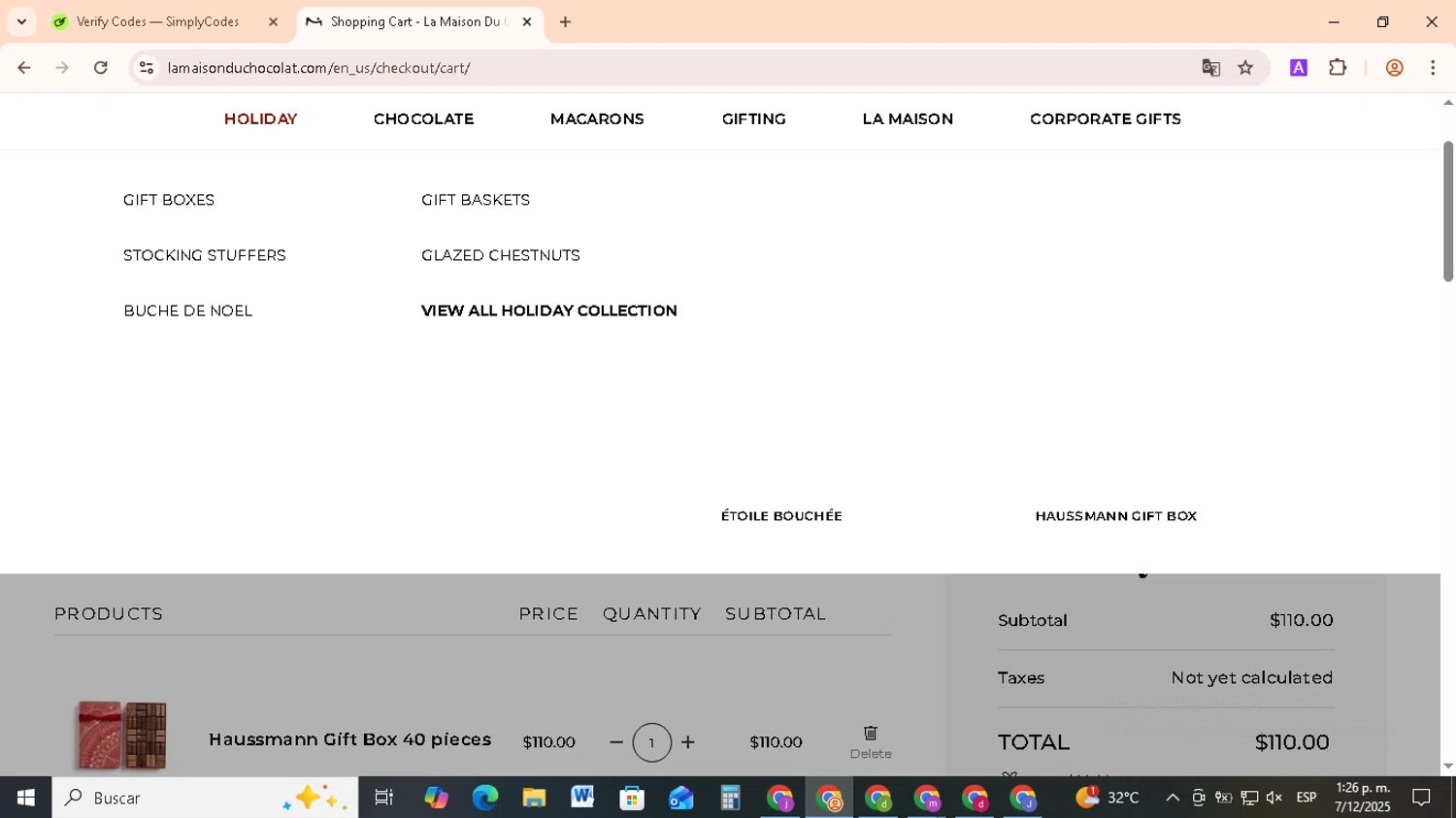Screen dimensions: 1456x818
Task: Open Microsoft Store from taskbar
Action: point(632,798)
